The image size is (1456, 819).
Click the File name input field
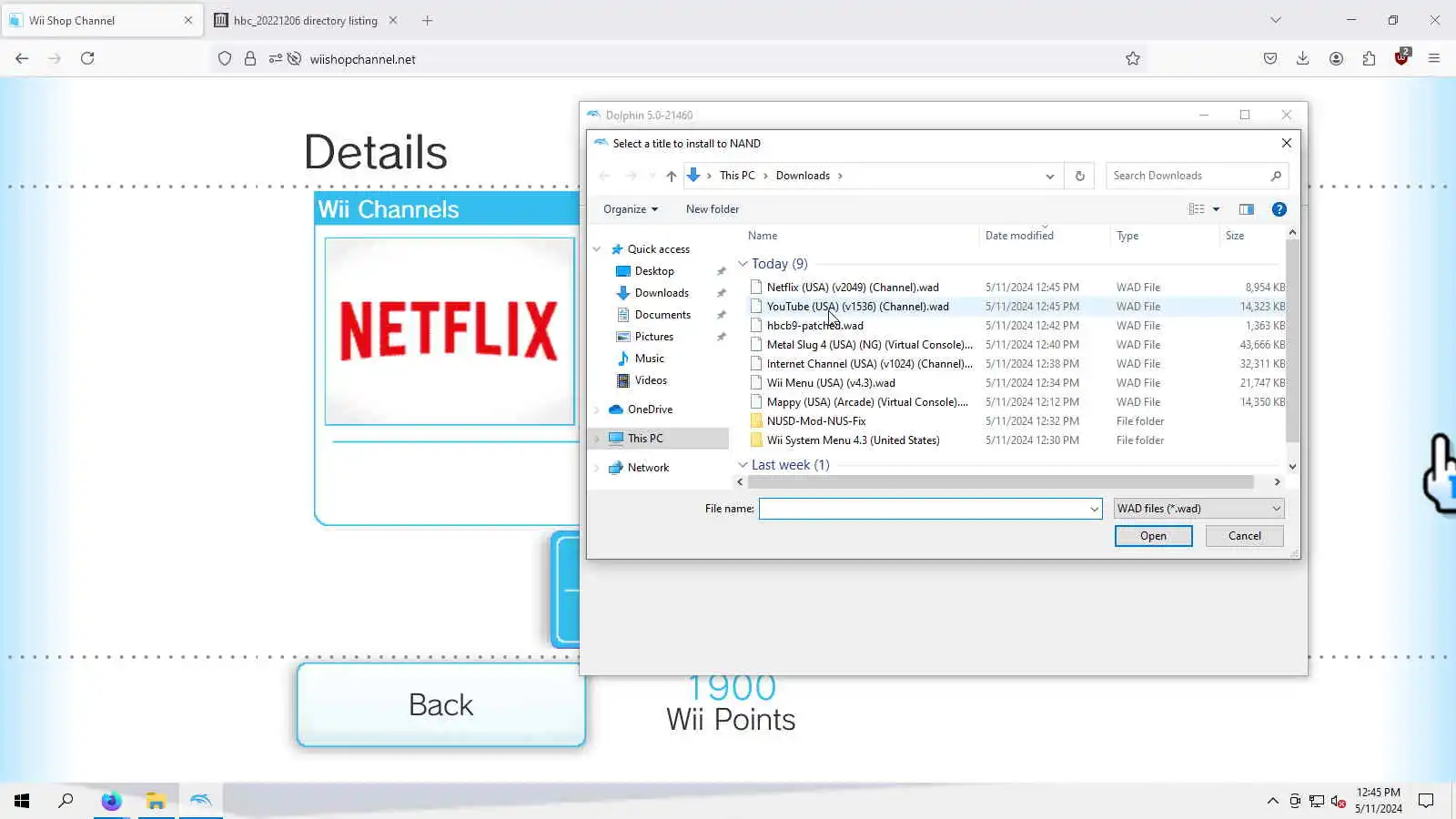tap(923, 509)
